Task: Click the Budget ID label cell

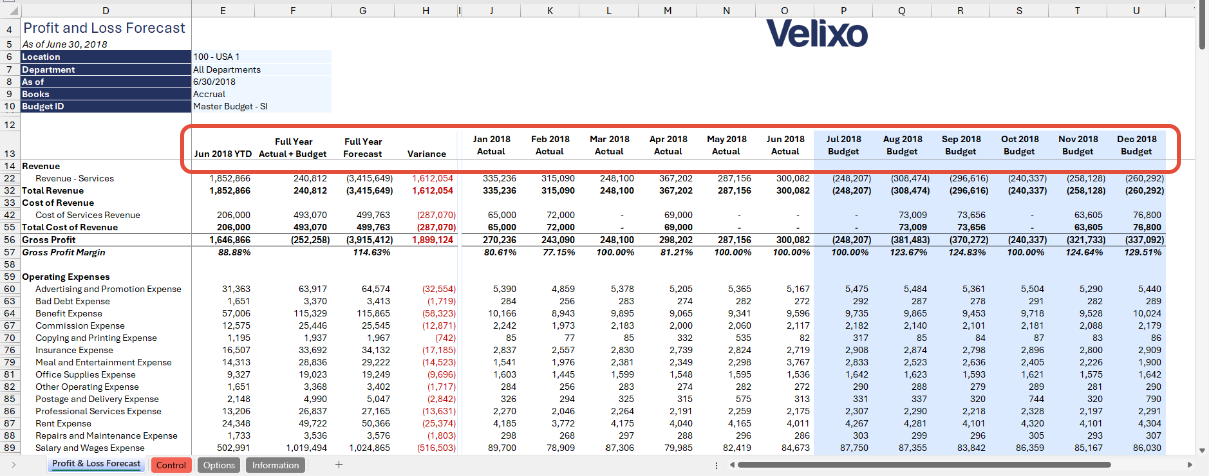Action: tap(106, 105)
